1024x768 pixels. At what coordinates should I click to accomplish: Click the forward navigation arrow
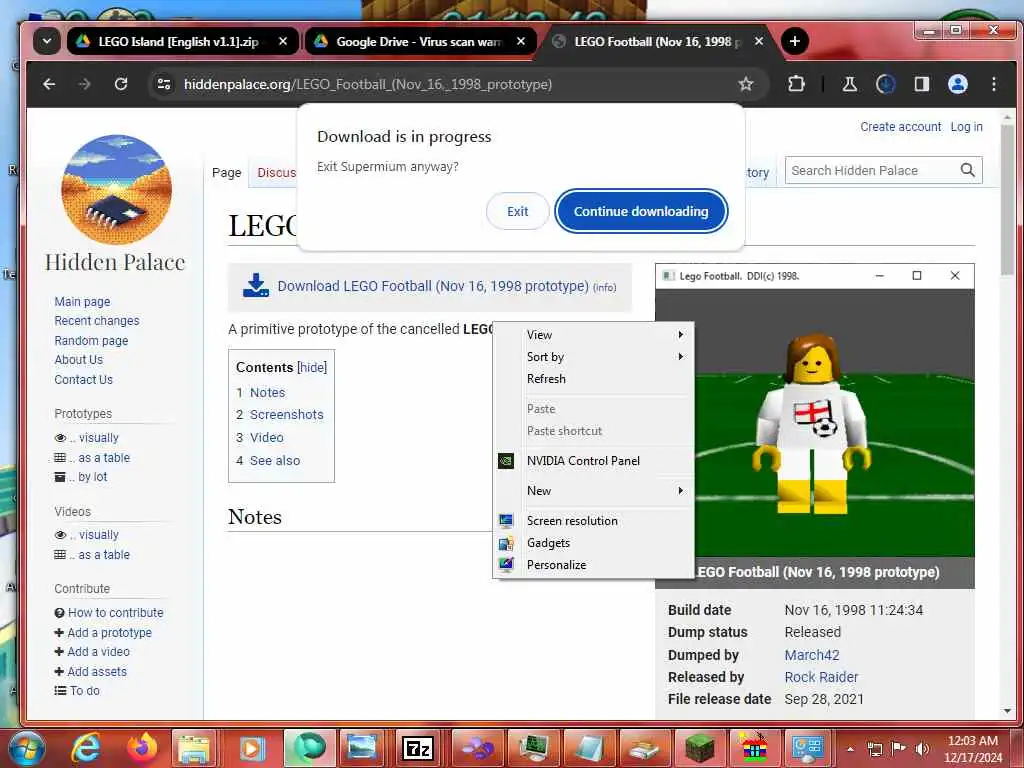84,84
